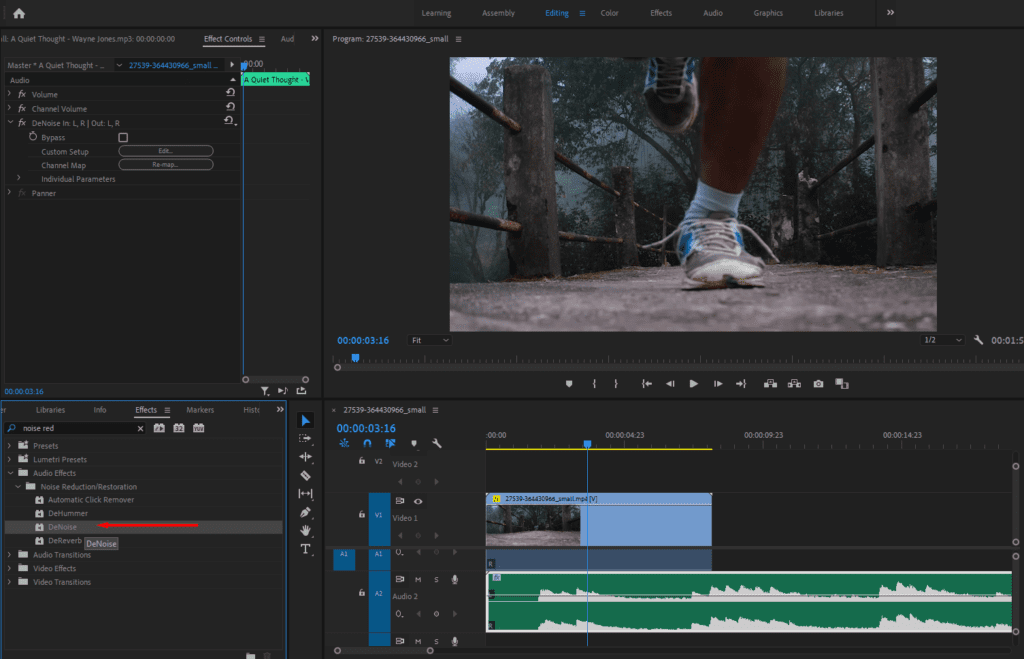Go to the Home screen icon

pos(19,13)
